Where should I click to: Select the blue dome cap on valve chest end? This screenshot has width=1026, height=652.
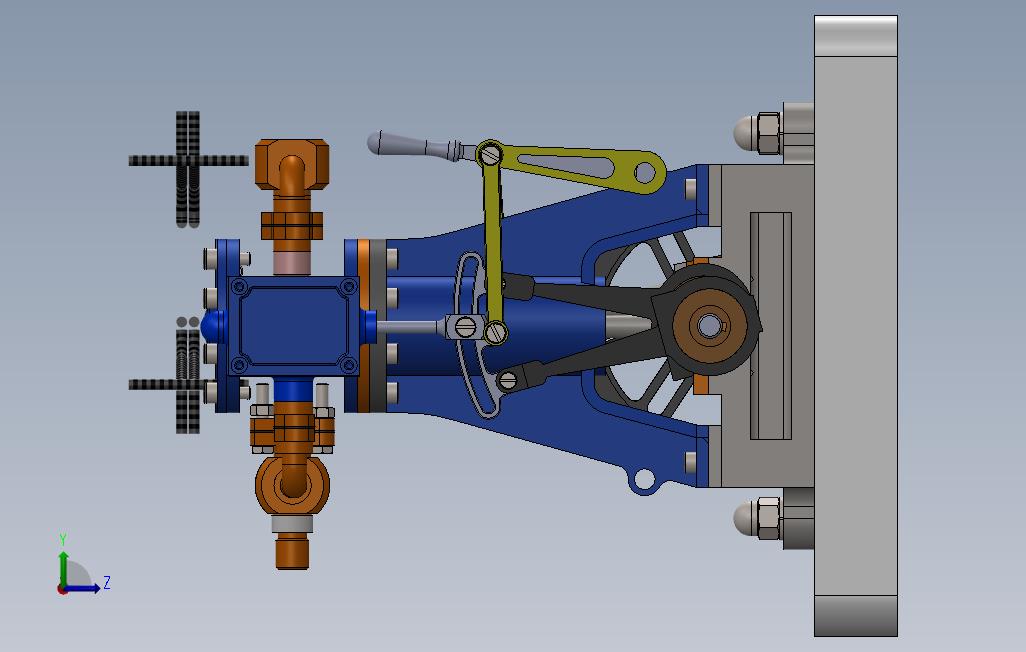point(213,326)
